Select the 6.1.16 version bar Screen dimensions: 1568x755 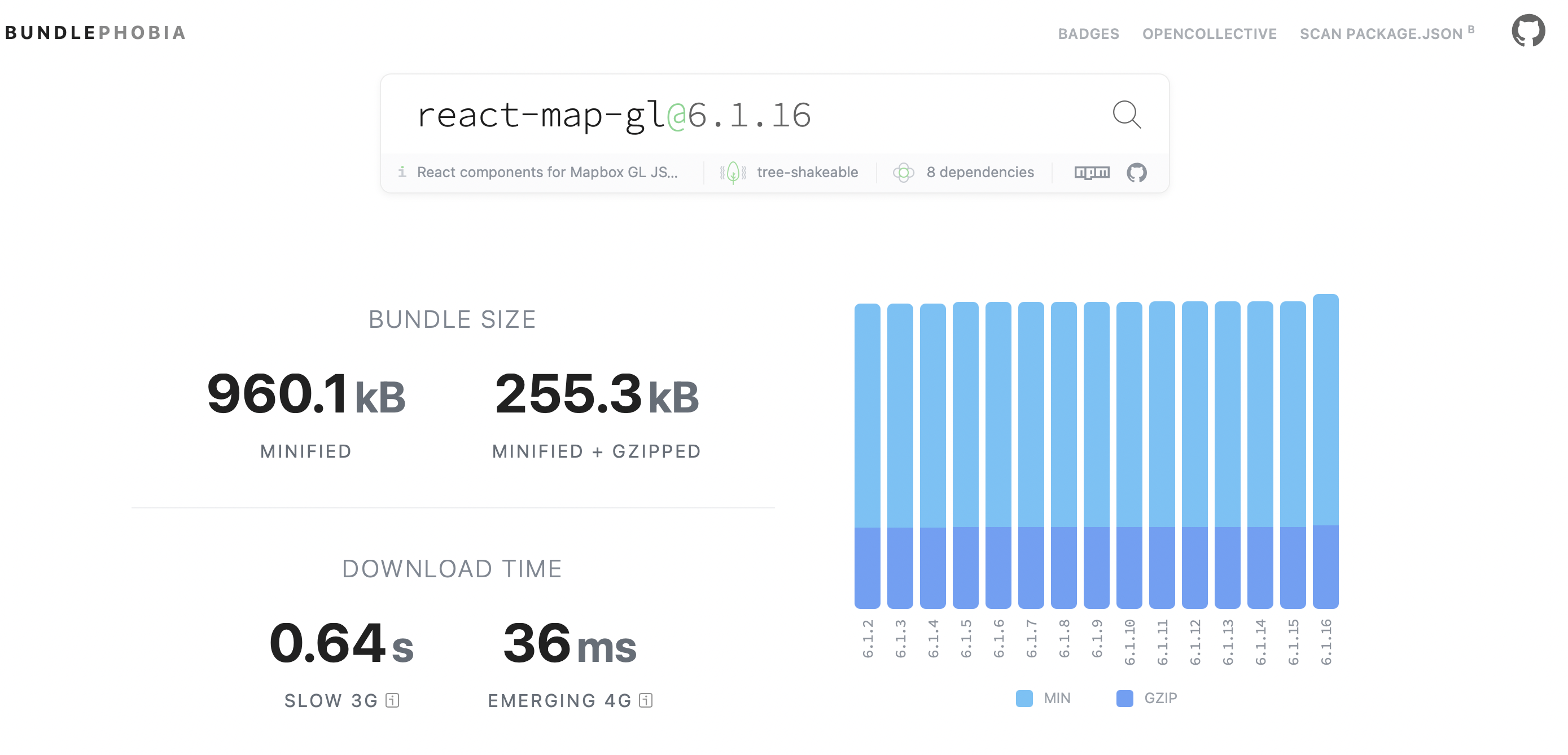click(x=1326, y=451)
